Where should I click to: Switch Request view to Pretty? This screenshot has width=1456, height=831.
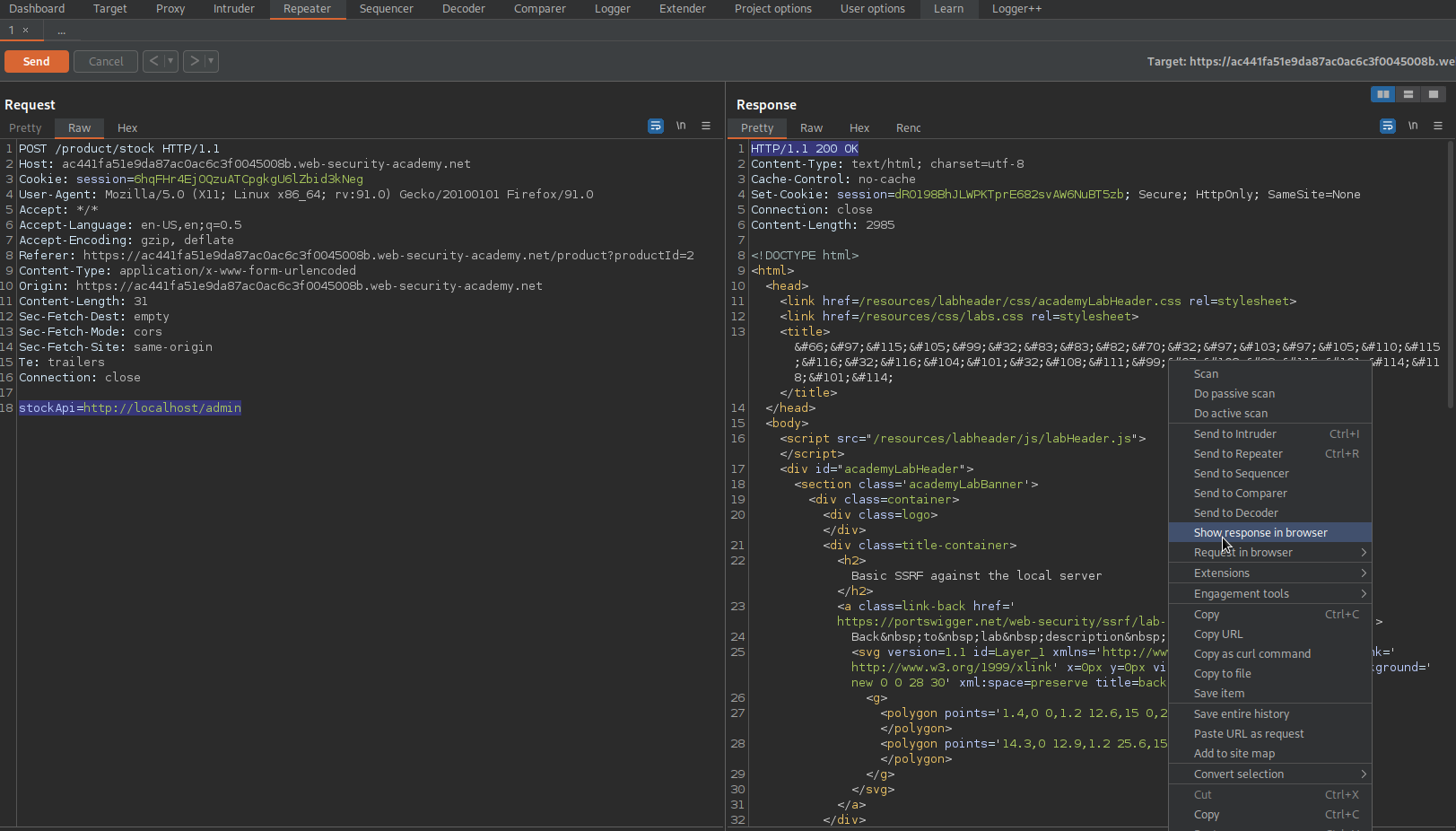coord(26,128)
